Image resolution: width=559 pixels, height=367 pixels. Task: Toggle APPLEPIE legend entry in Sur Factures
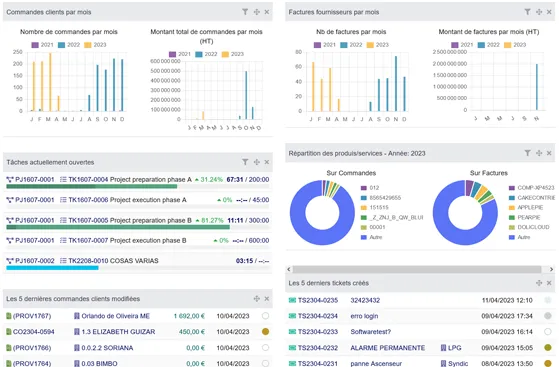(526, 207)
